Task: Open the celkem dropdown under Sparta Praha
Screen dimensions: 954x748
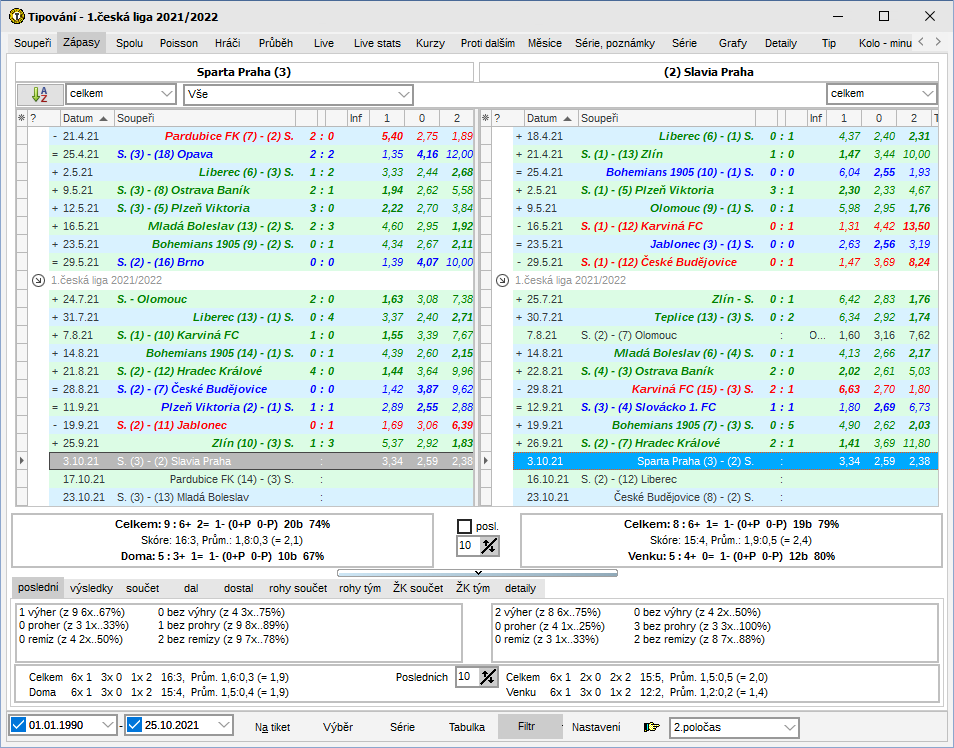Action: [120, 94]
